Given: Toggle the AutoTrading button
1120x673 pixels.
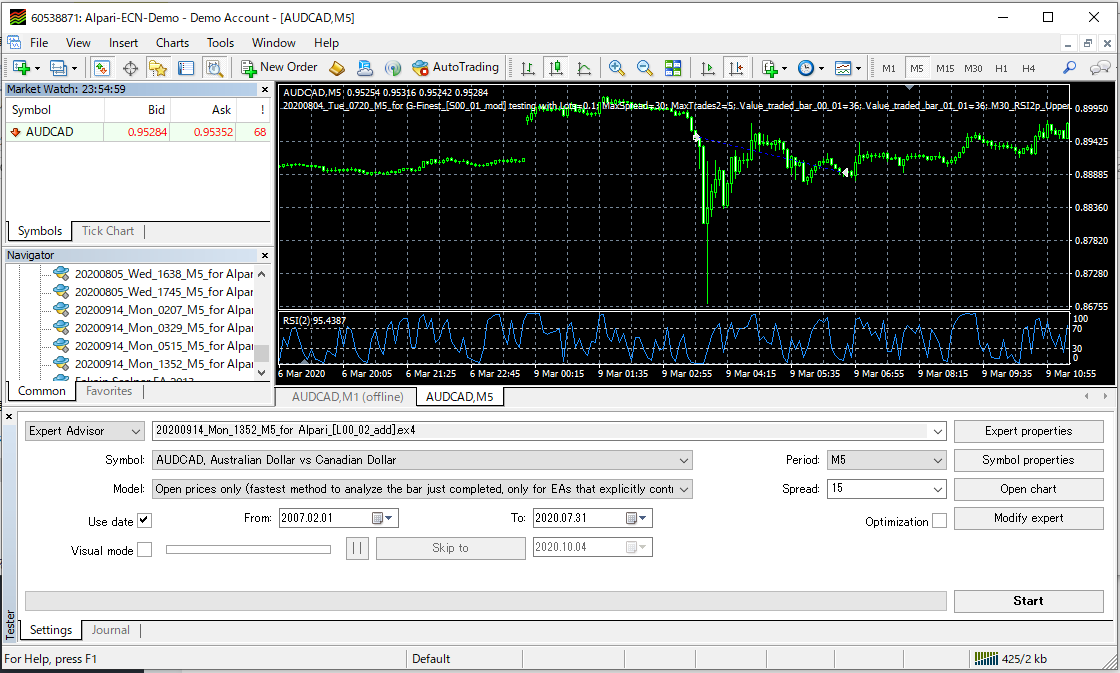Looking at the screenshot, I should point(455,68).
